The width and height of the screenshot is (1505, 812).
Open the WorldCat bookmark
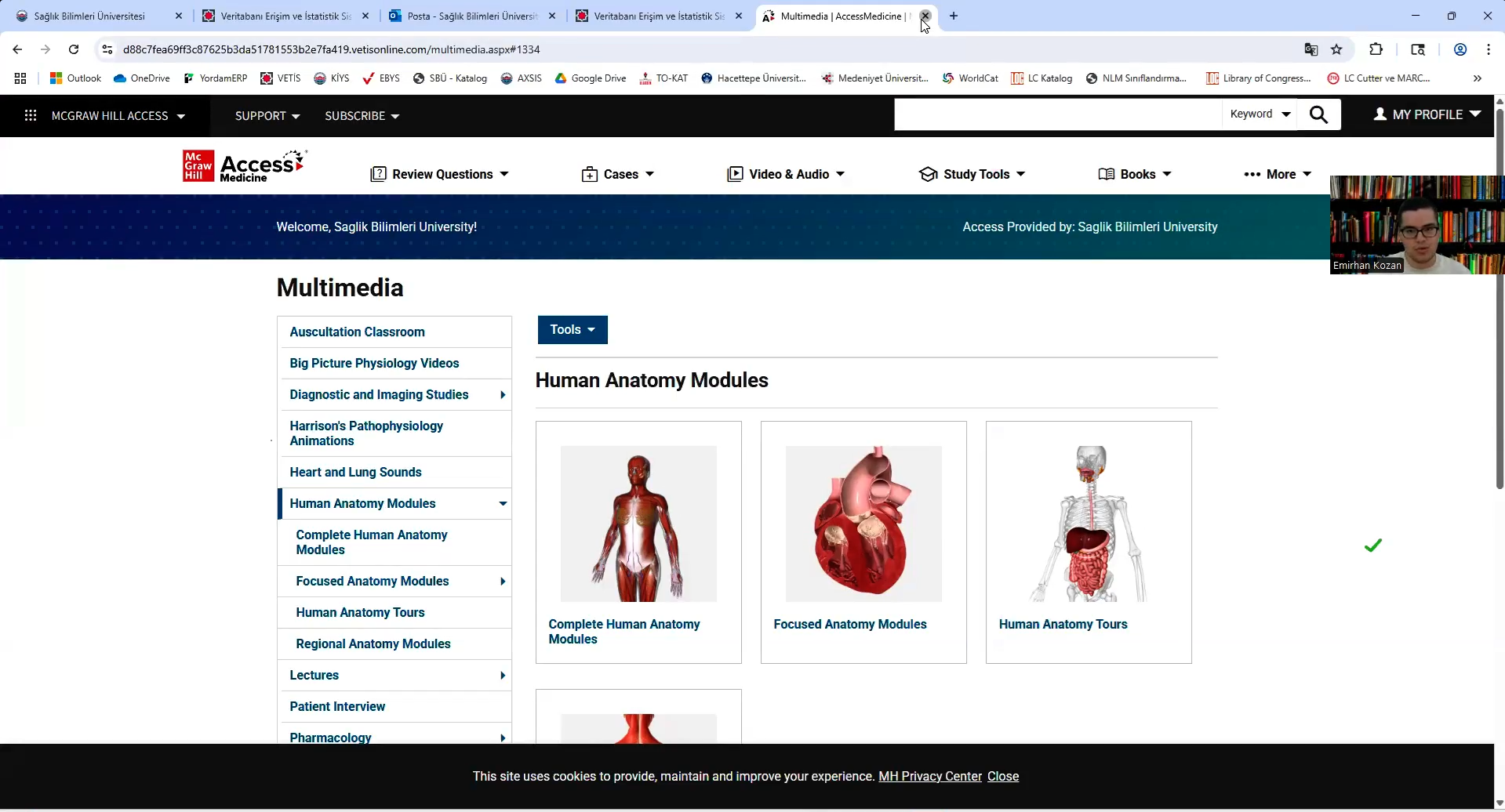970,78
